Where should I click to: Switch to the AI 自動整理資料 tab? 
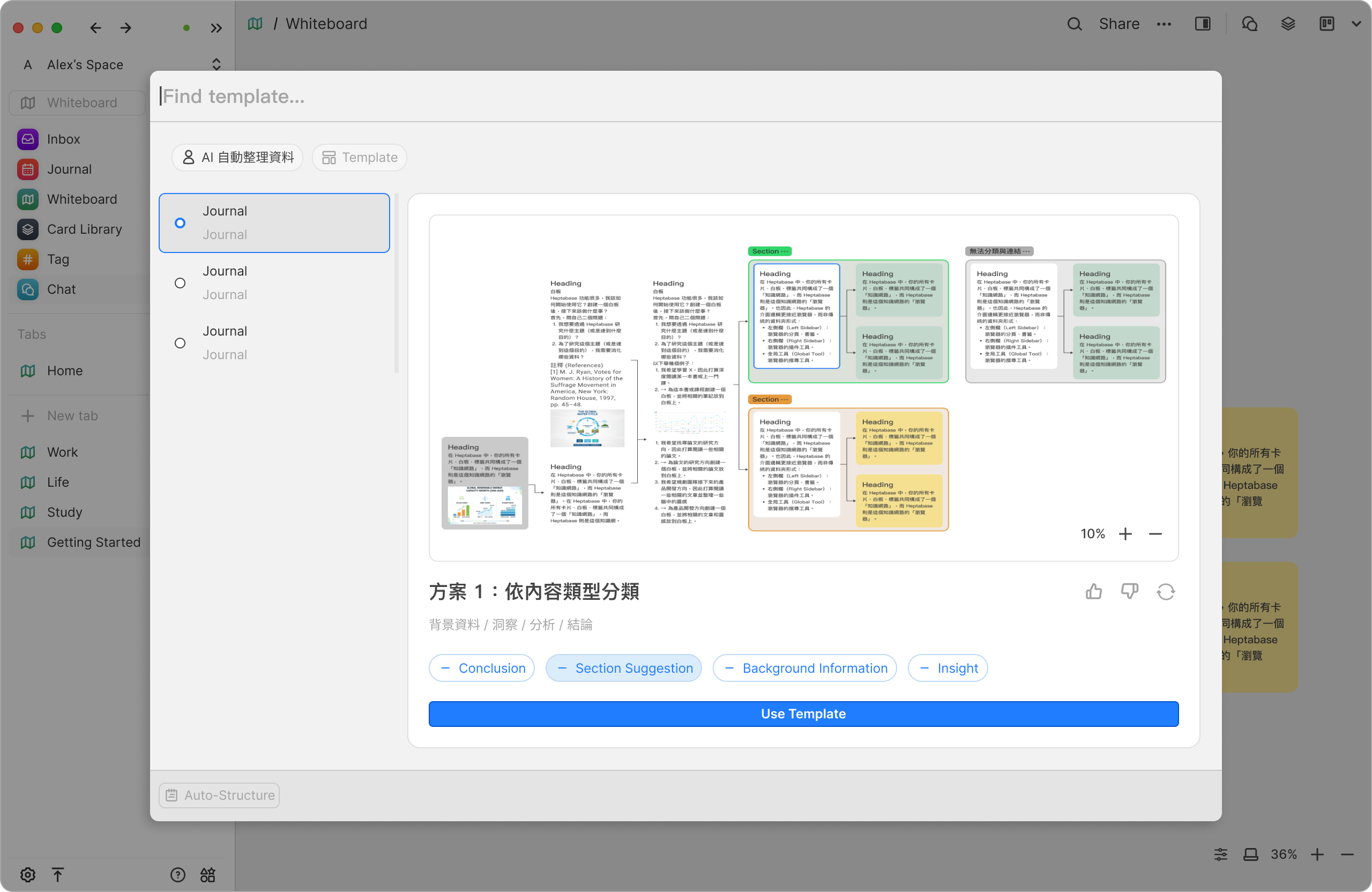pyautogui.click(x=237, y=158)
